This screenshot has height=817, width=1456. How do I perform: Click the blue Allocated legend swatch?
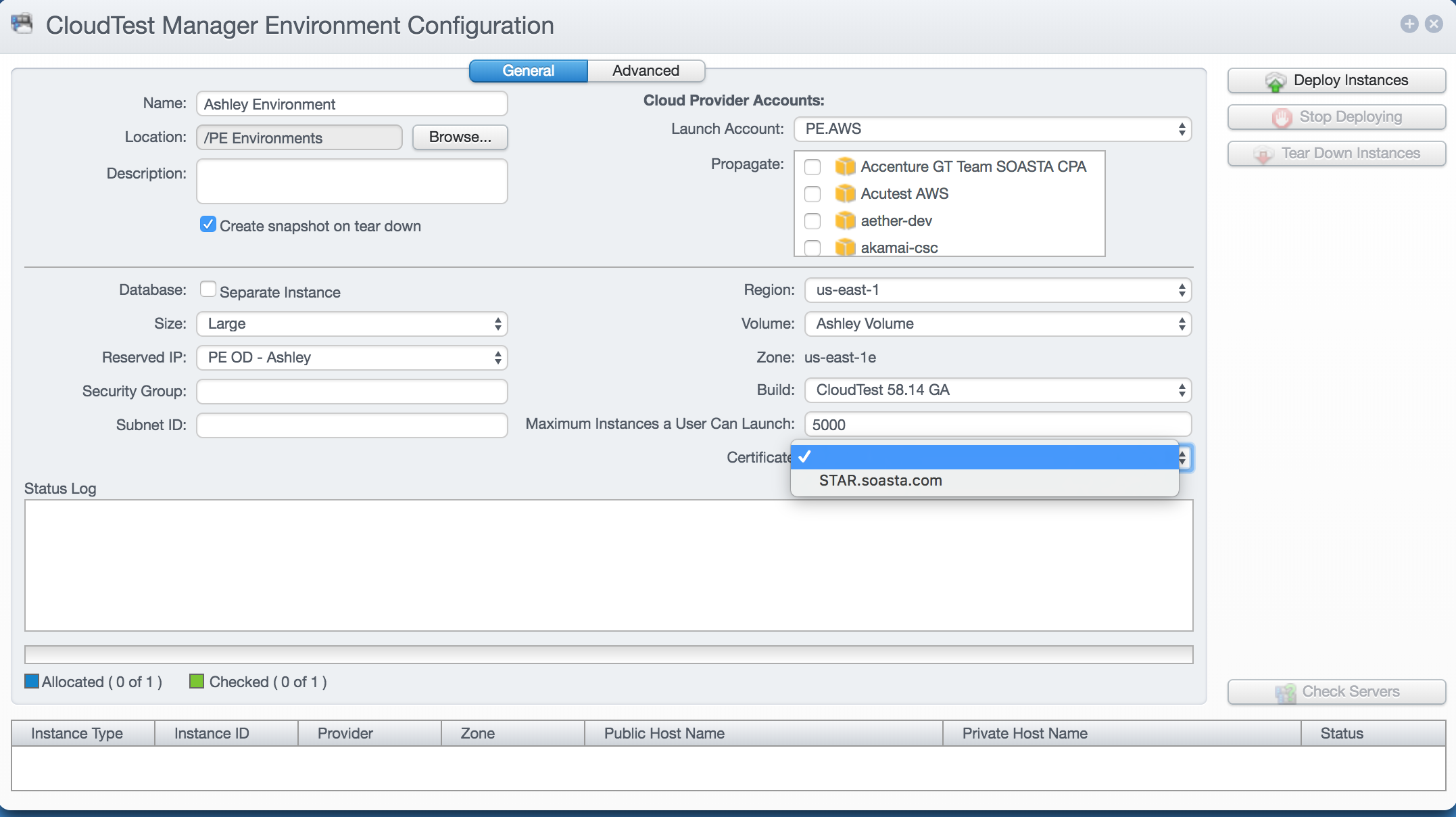[32, 681]
